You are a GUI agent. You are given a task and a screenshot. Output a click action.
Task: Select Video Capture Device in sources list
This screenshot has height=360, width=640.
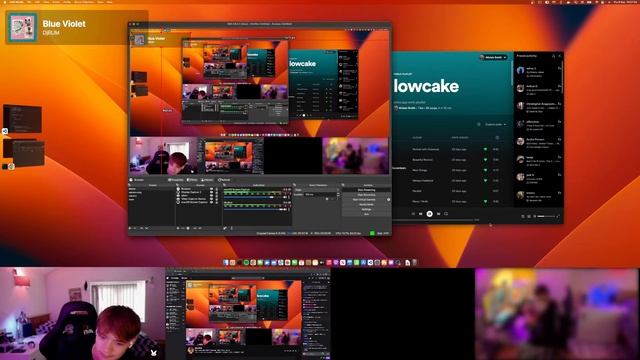tap(193, 199)
